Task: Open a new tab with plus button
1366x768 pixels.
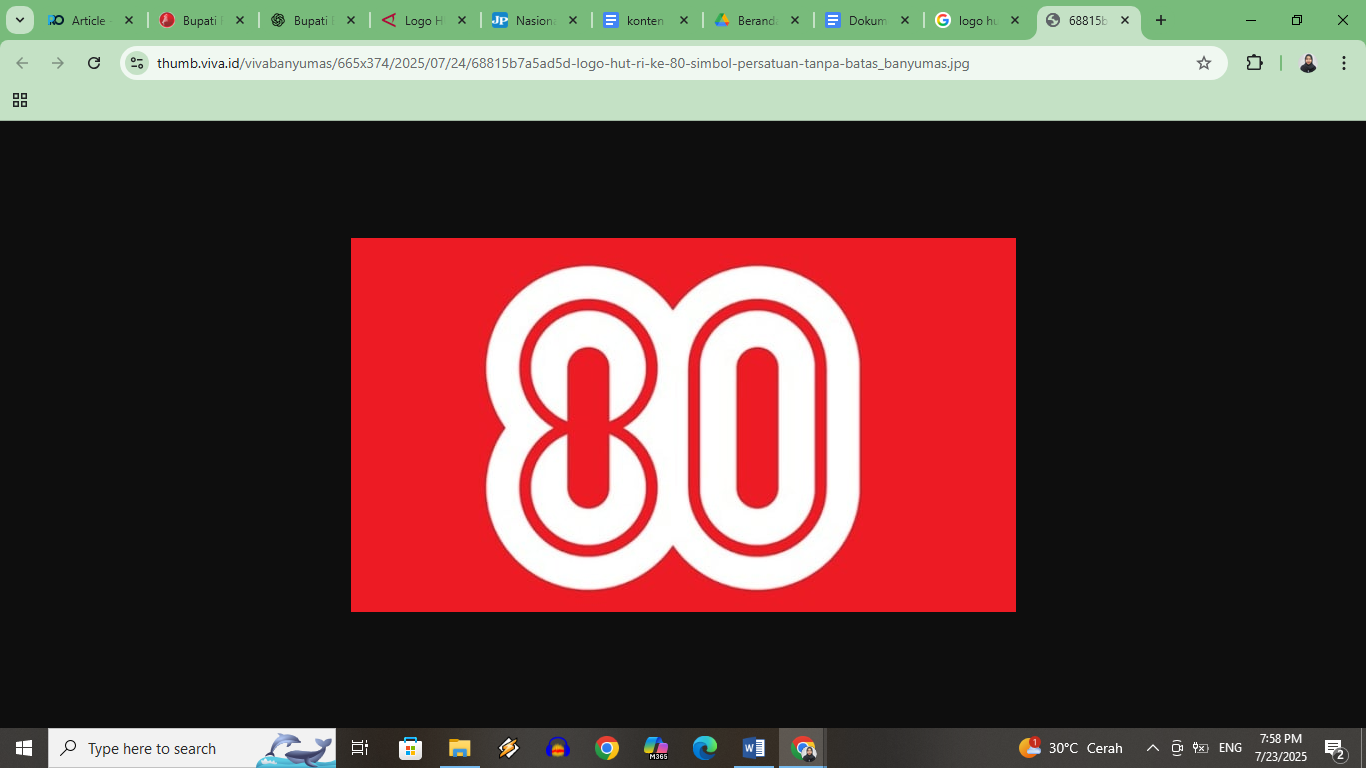Action: pos(1161,20)
